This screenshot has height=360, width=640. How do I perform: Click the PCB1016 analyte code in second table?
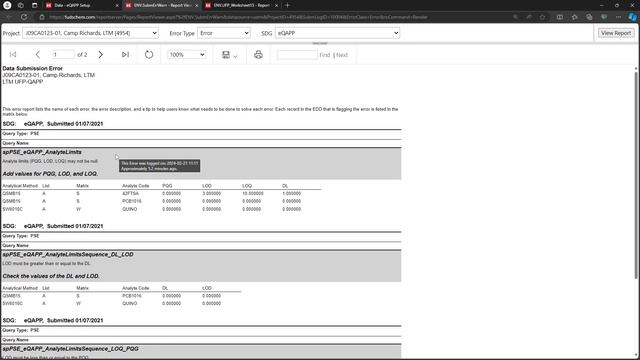pyautogui.click(x=132, y=296)
